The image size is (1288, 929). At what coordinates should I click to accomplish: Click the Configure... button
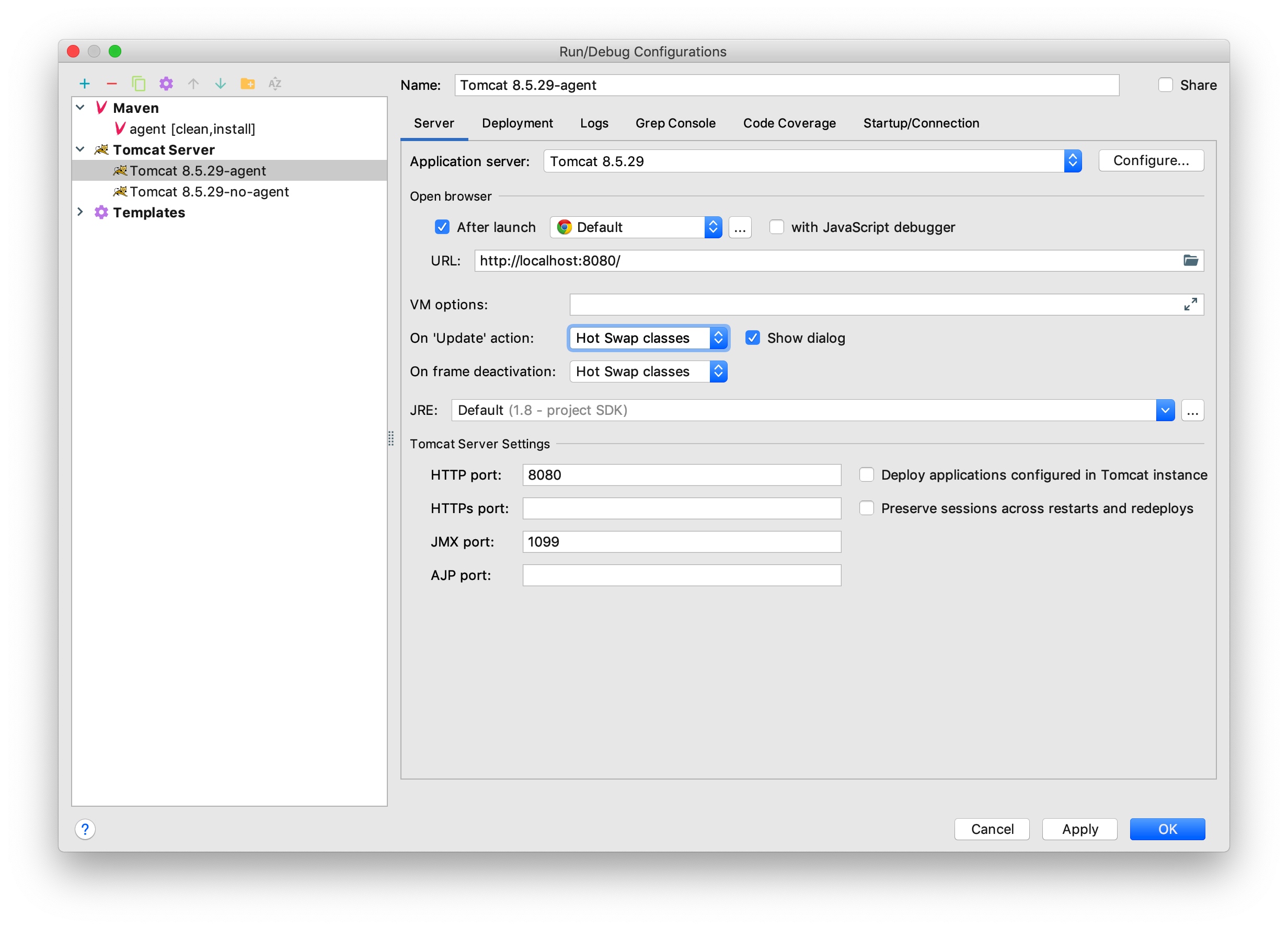pos(1151,160)
